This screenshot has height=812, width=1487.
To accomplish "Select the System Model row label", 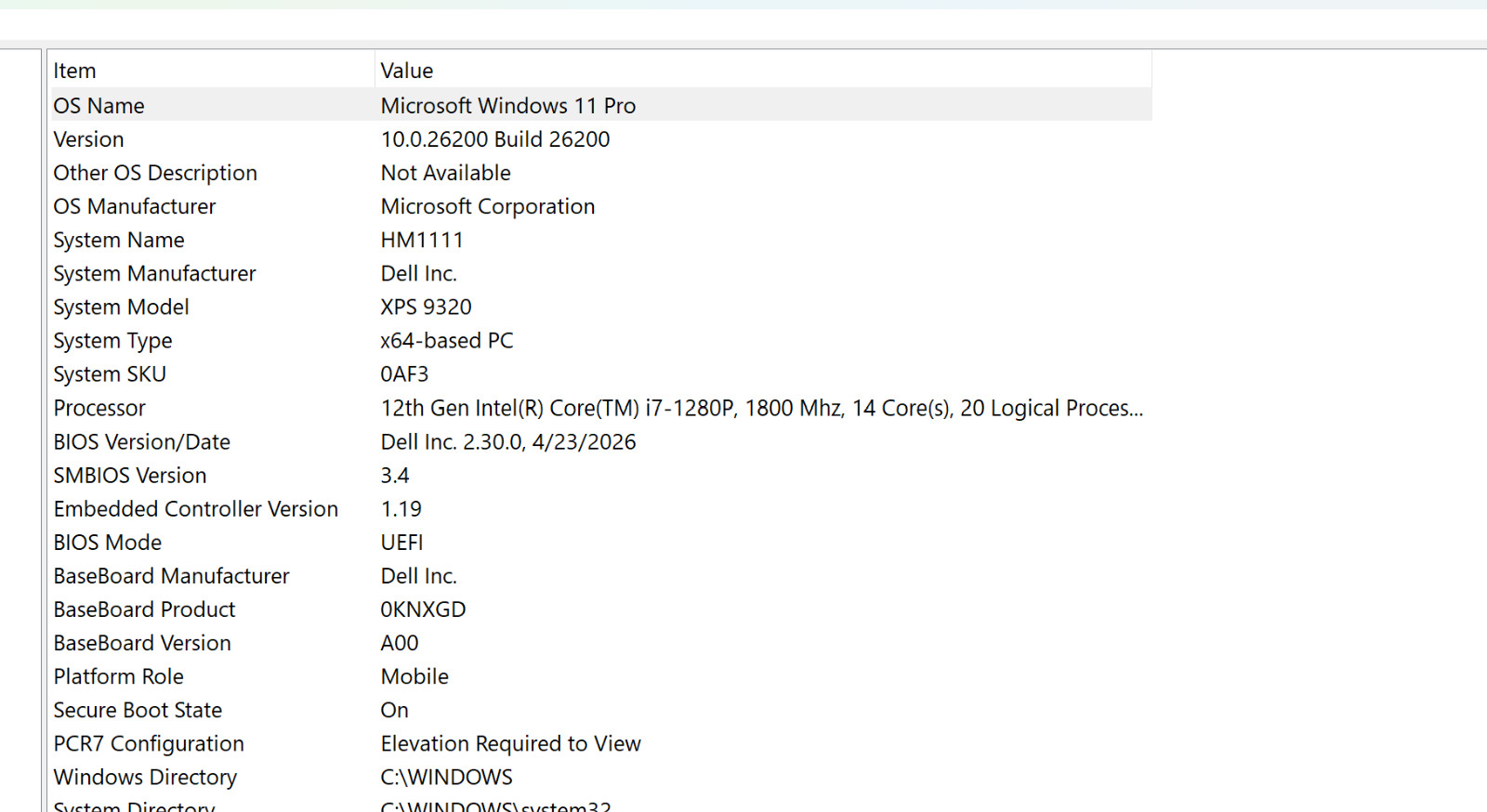I will coord(121,307).
